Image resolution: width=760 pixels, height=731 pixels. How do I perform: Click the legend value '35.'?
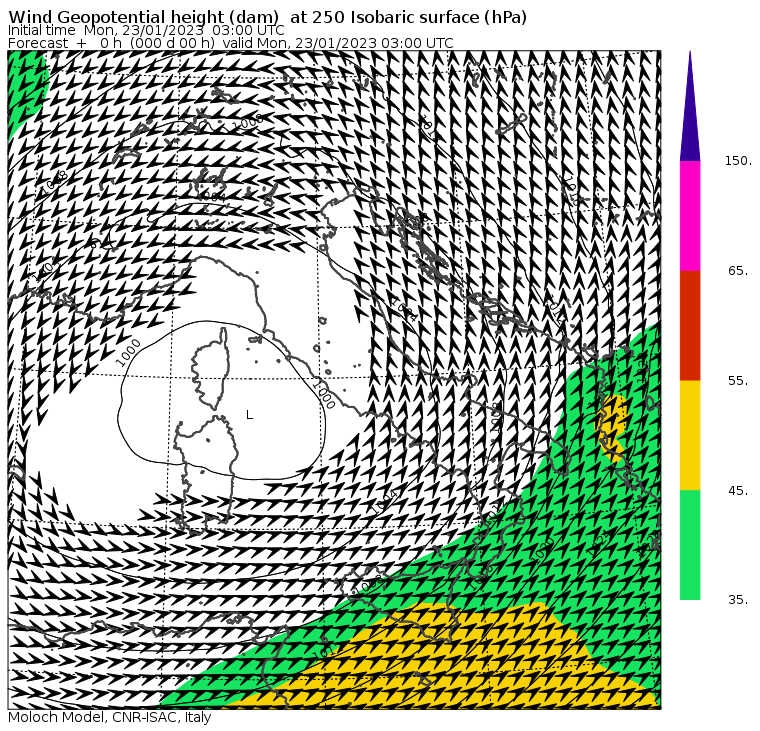click(x=738, y=600)
